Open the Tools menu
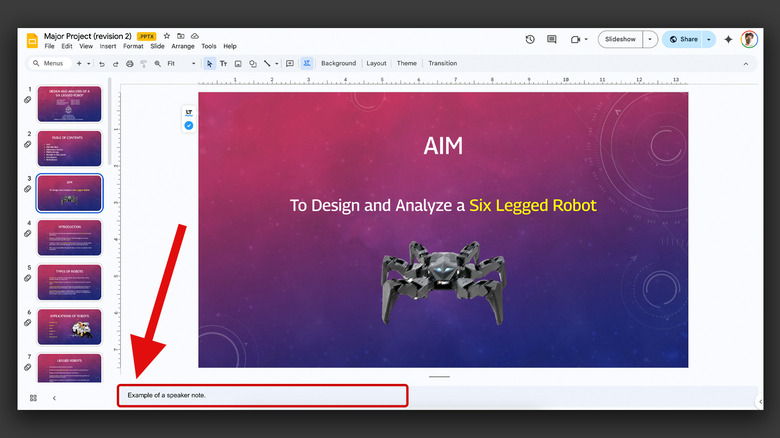Image resolution: width=780 pixels, height=438 pixels. pyautogui.click(x=209, y=46)
